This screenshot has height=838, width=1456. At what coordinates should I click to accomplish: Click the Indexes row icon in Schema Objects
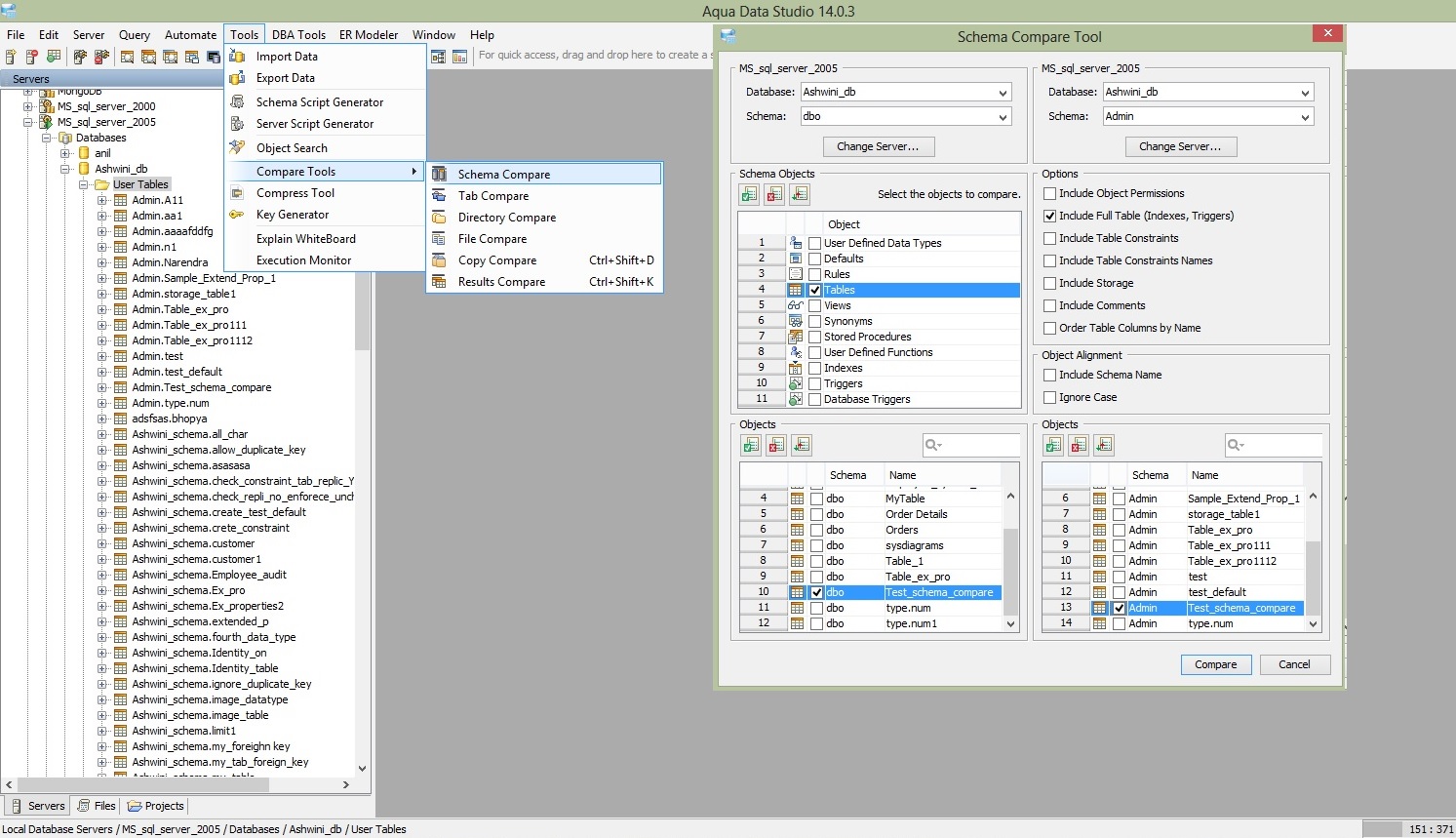796,368
